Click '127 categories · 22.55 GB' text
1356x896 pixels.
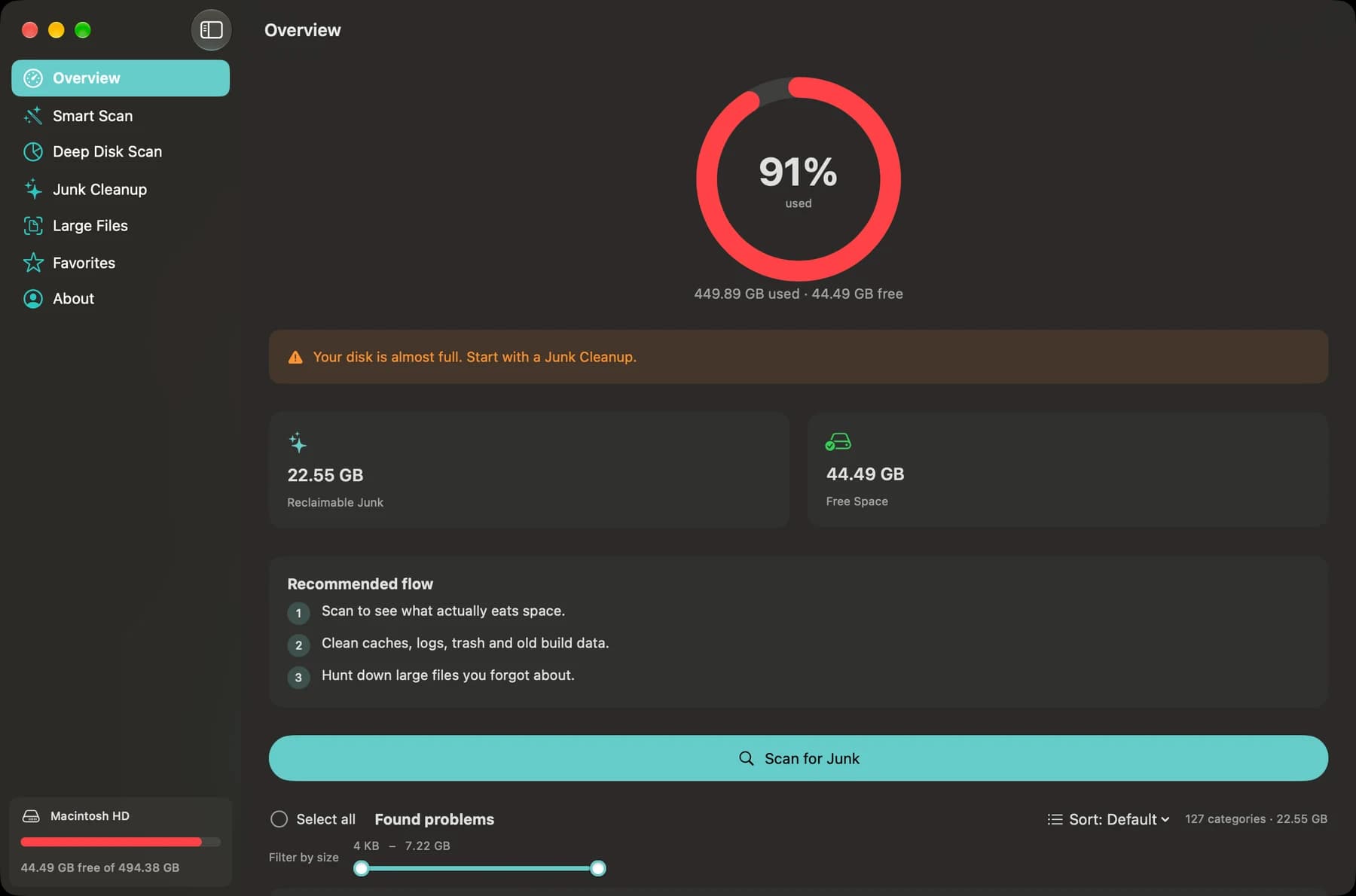(1256, 819)
